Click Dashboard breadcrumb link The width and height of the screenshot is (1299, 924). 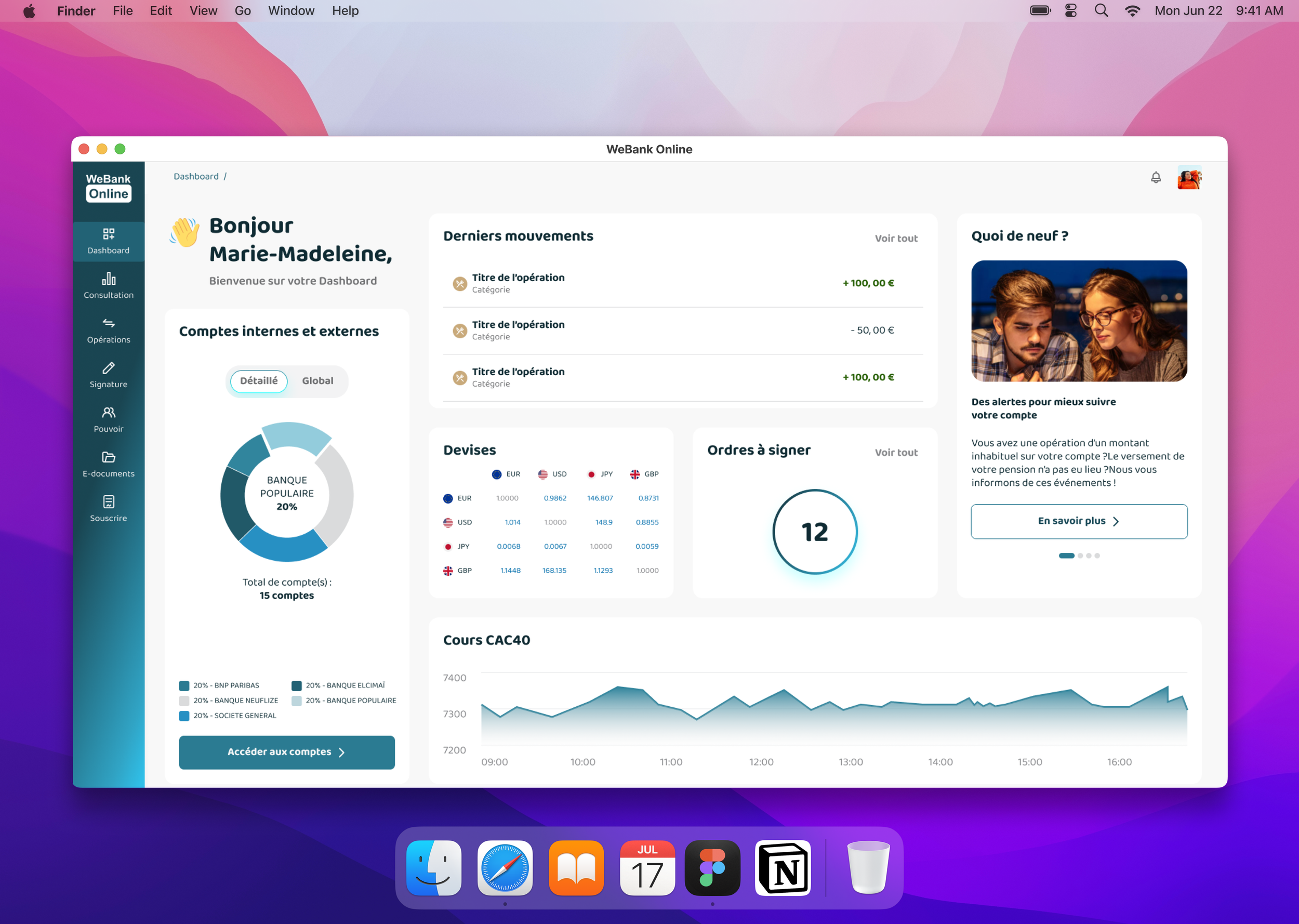196,176
